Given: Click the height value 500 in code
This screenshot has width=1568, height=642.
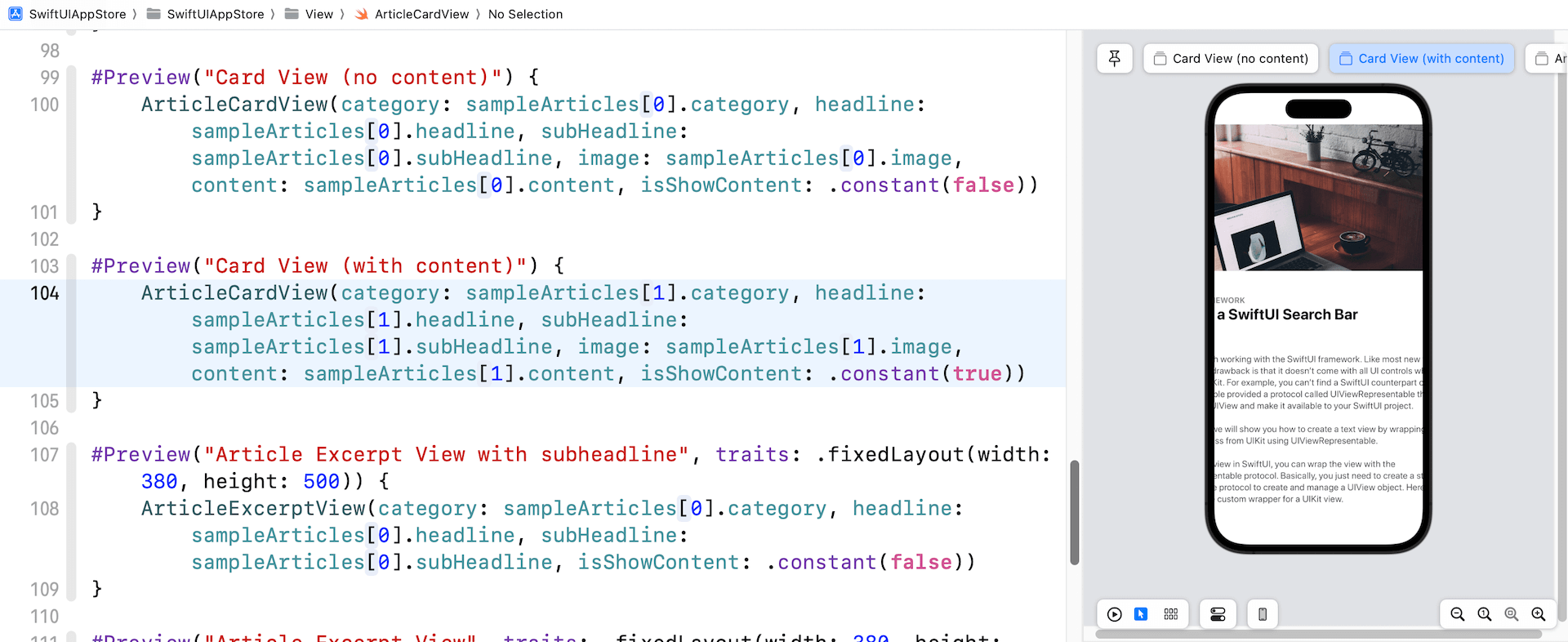Looking at the screenshot, I should [321, 482].
